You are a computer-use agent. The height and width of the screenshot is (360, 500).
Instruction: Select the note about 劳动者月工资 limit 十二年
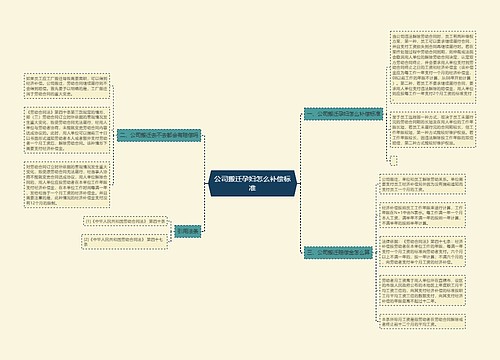(x=422, y=290)
